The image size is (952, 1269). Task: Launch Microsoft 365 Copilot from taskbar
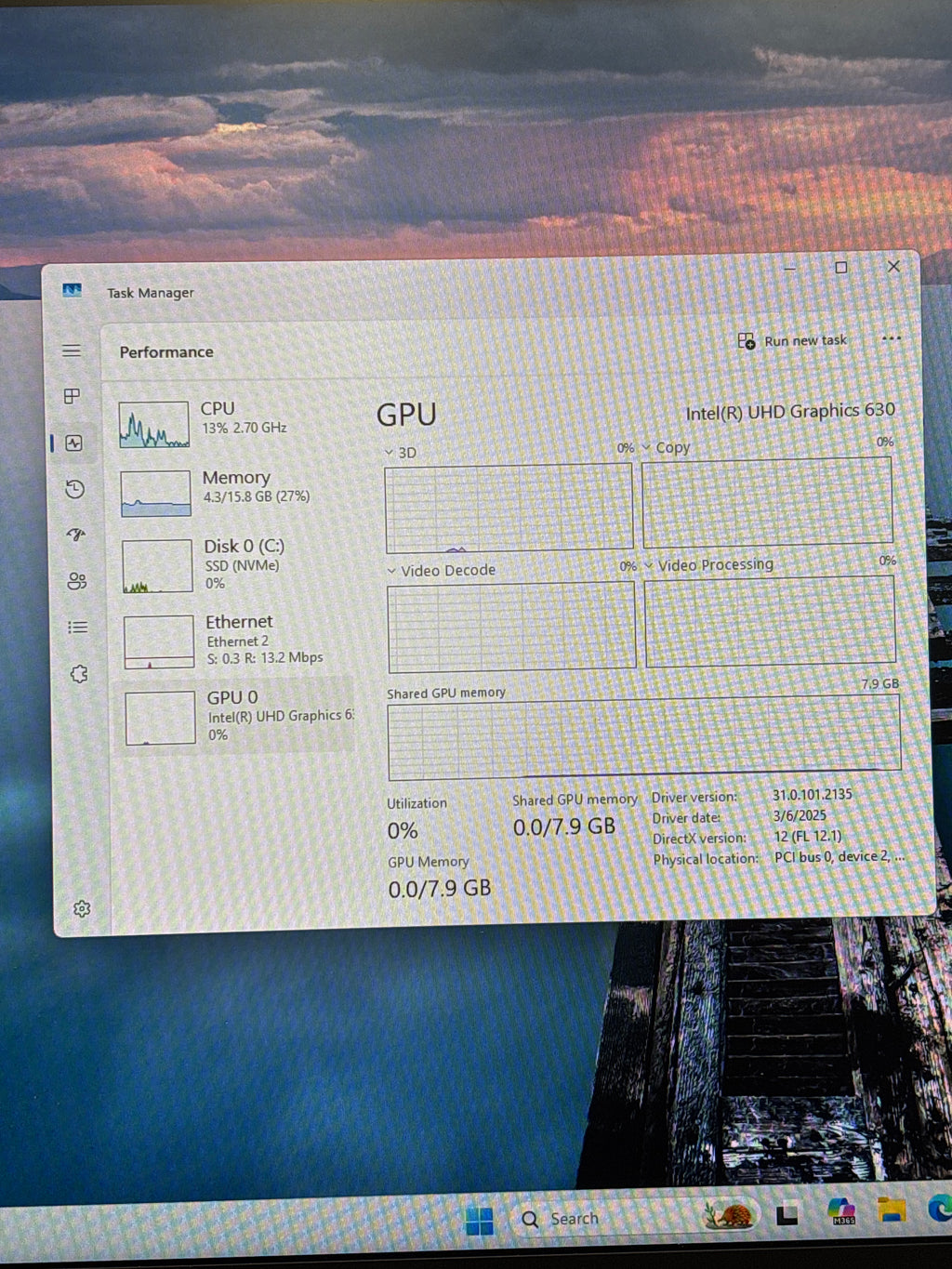click(x=841, y=1211)
